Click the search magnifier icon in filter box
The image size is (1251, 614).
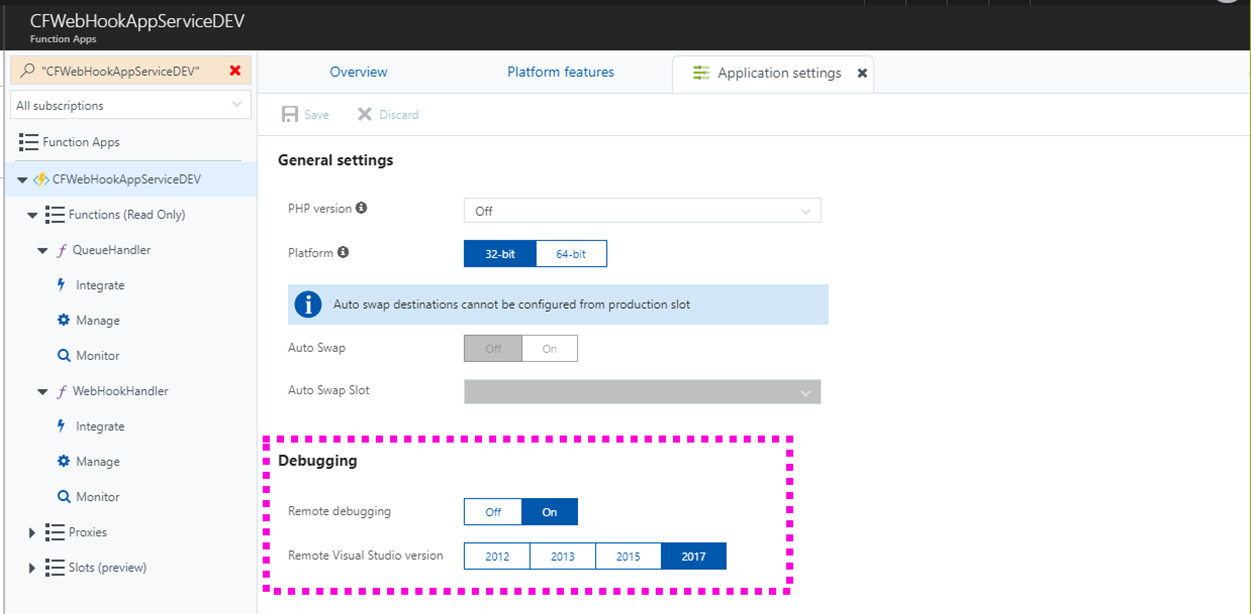click(27, 71)
